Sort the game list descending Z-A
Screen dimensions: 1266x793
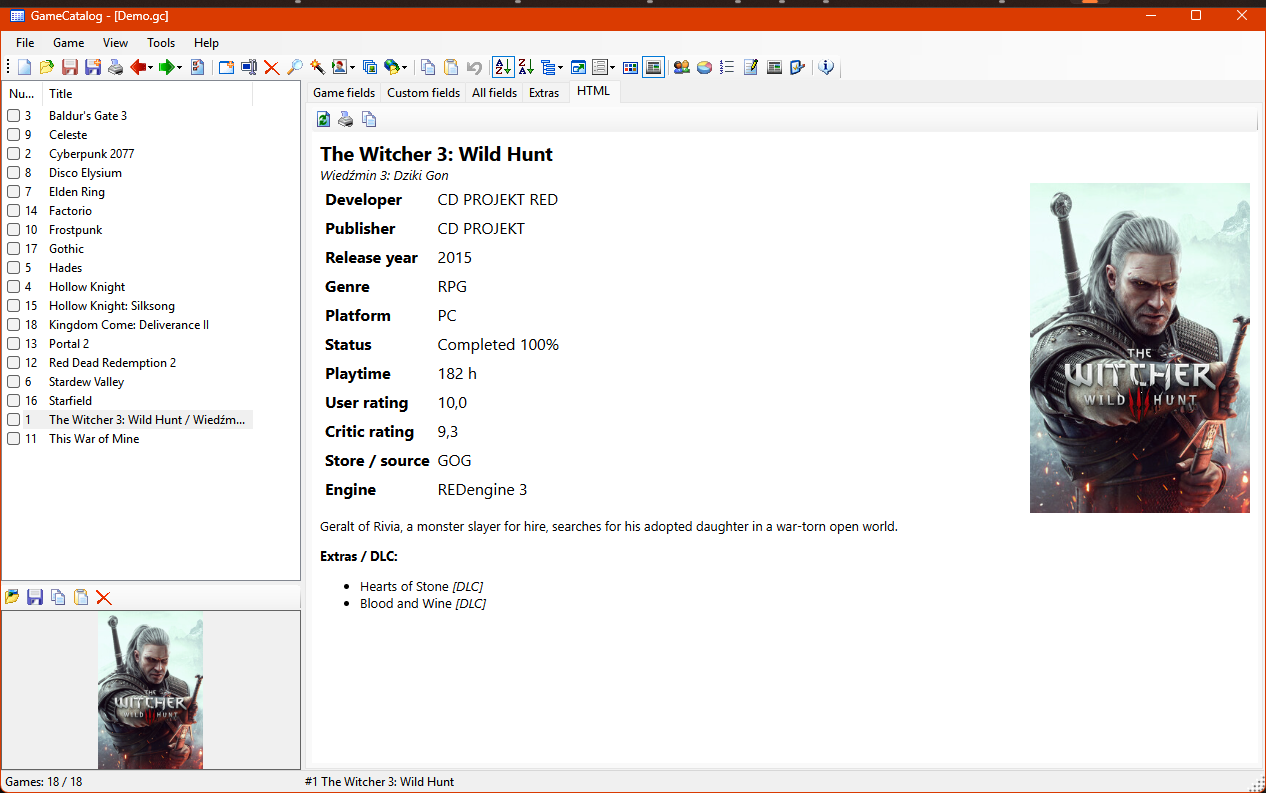526,67
